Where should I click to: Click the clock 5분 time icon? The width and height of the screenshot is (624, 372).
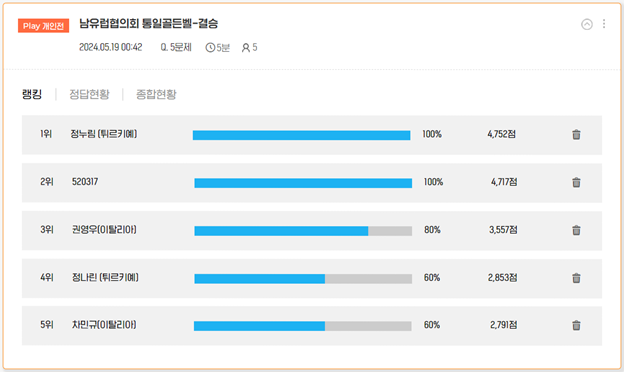pyautogui.click(x=210, y=48)
